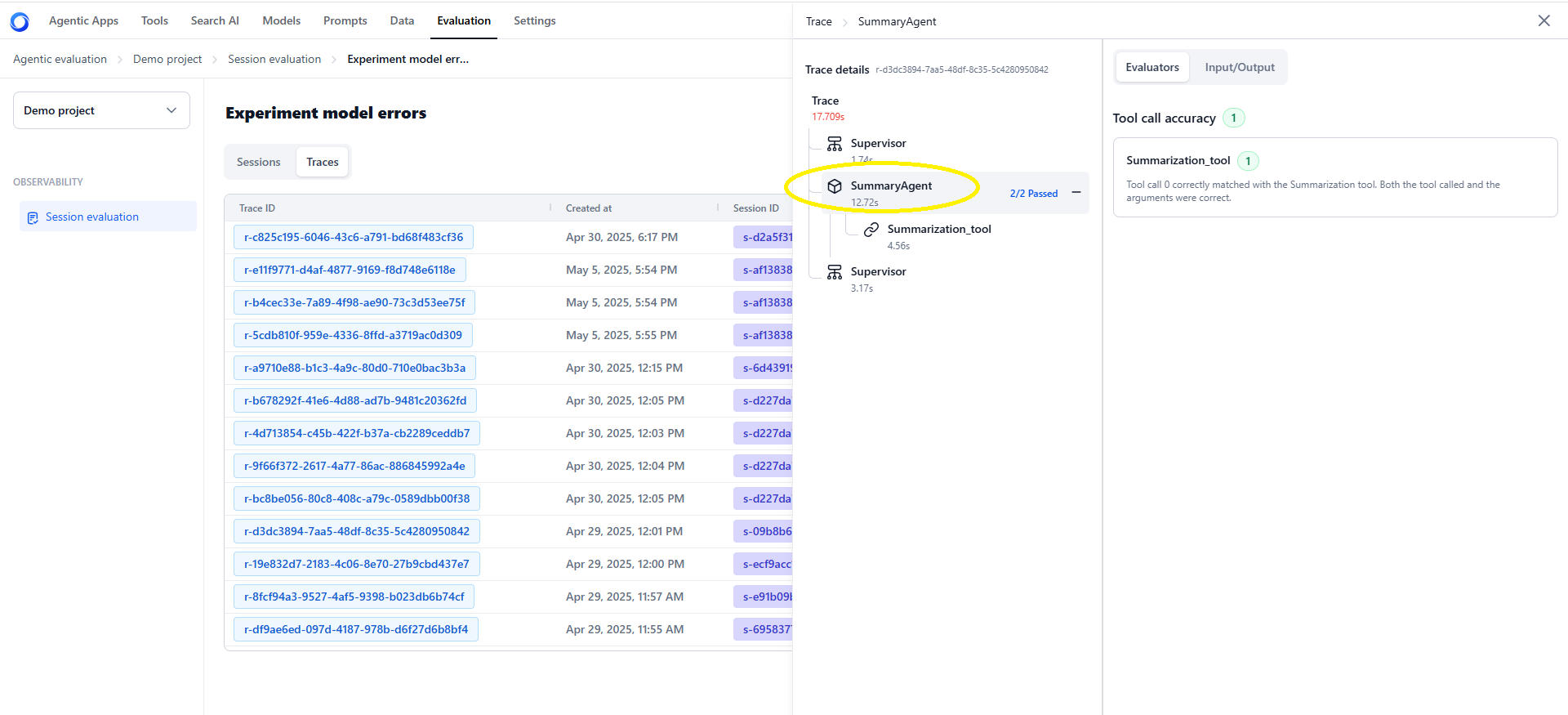Click the May 5, 2025, 5:55 PM cell
Image resolution: width=1568 pixels, height=715 pixels.
coord(621,335)
